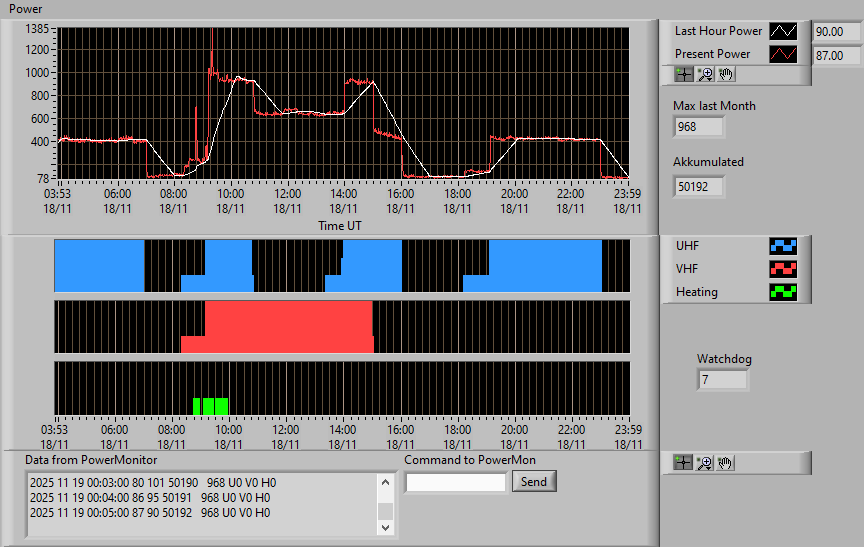Click the latest log line ending 50192
The image size is (864, 547).
point(150,513)
